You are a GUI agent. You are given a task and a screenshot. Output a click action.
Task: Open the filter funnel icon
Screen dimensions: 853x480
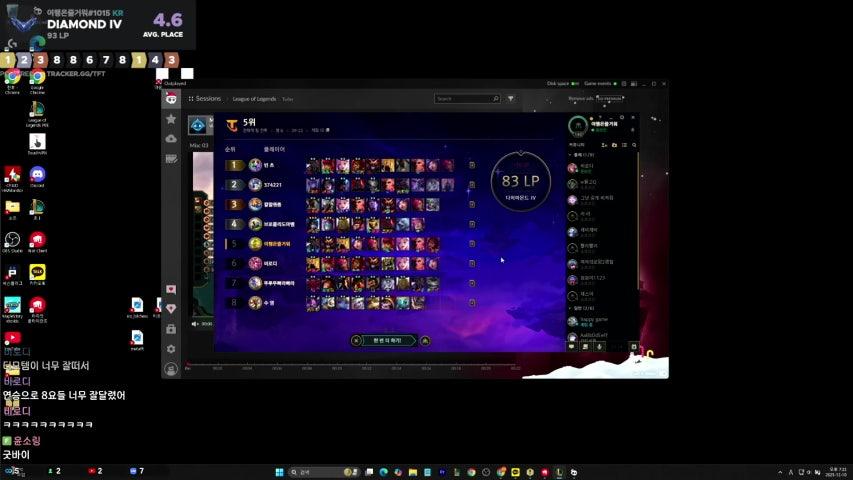(x=510, y=99)
